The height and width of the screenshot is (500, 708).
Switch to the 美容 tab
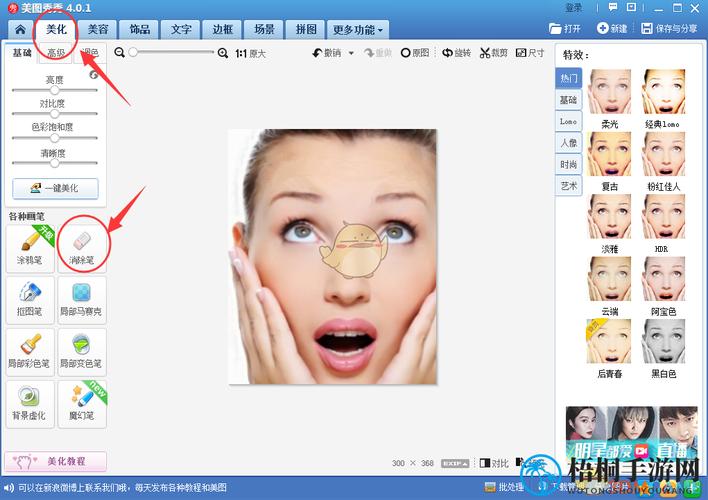[x=98, y=30]
